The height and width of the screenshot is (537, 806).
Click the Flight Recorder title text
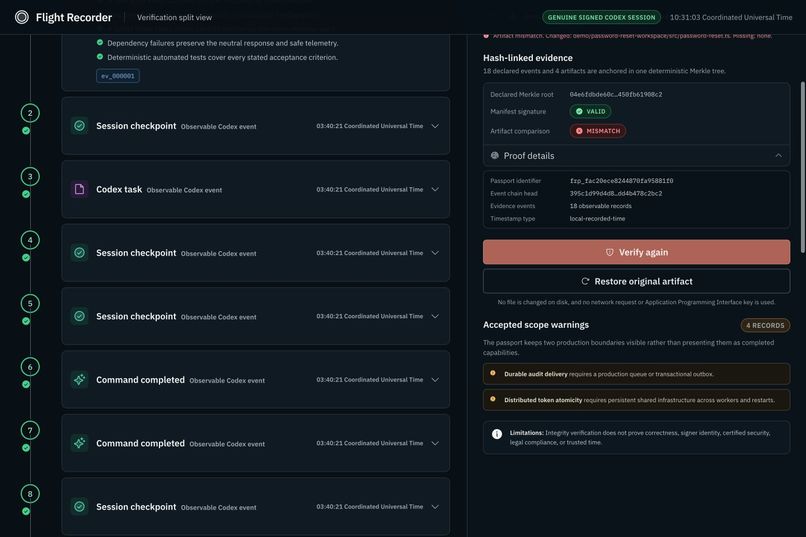coord(74,17)
